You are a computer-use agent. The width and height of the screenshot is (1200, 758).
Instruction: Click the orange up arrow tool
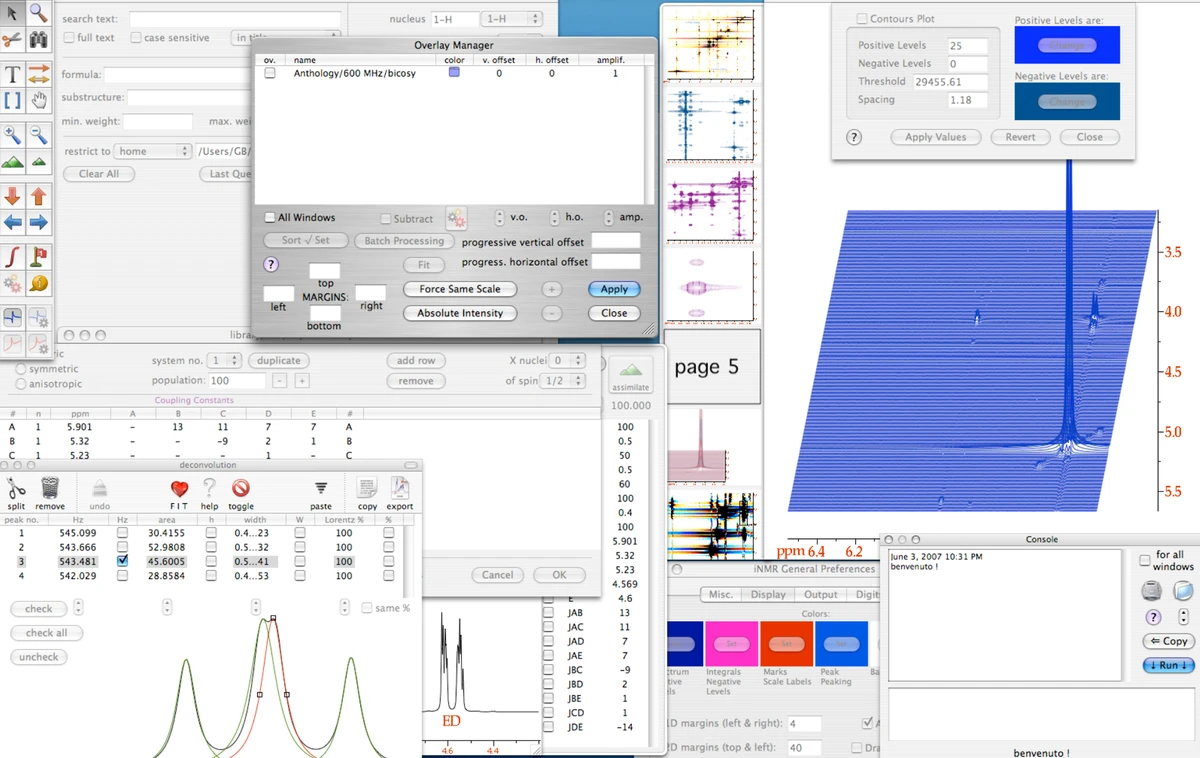38,195
